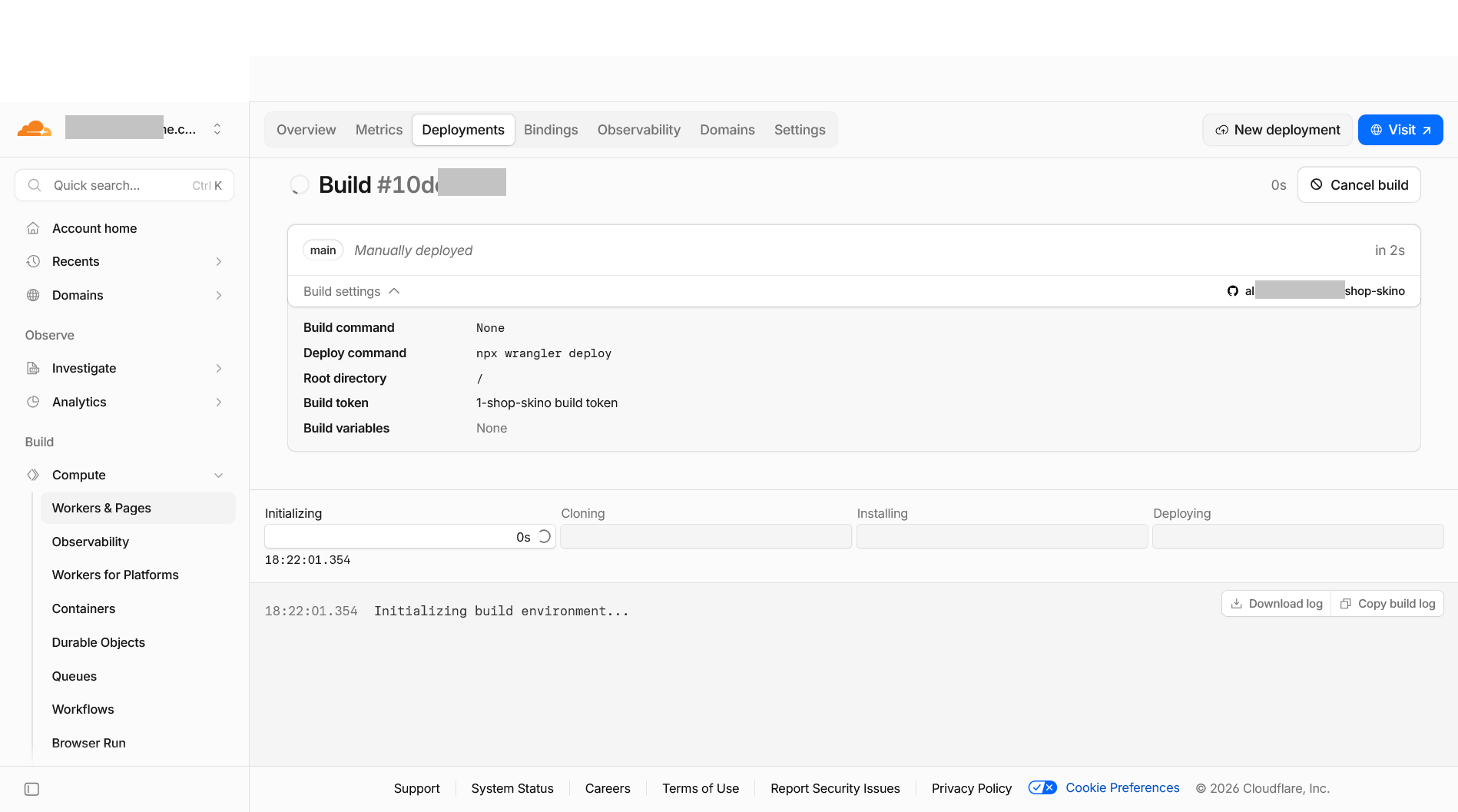Copy the build log
1458x812 pixels.
(x=1387, y=604)
